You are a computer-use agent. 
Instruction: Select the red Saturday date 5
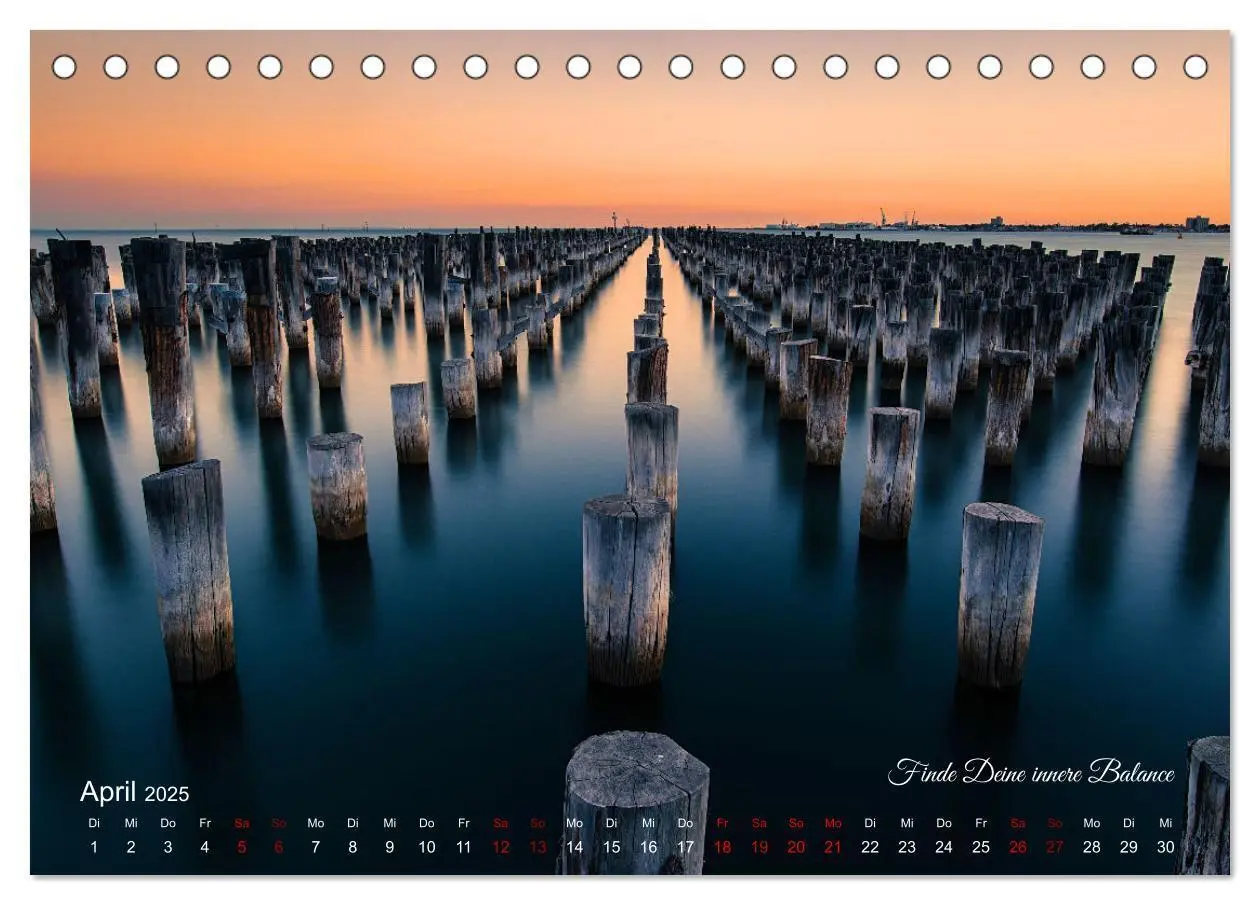click(x=242, y=847)
